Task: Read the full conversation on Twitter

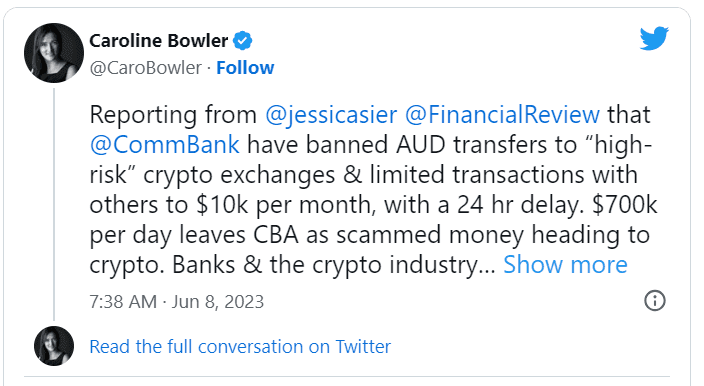Action: point(240,347)
